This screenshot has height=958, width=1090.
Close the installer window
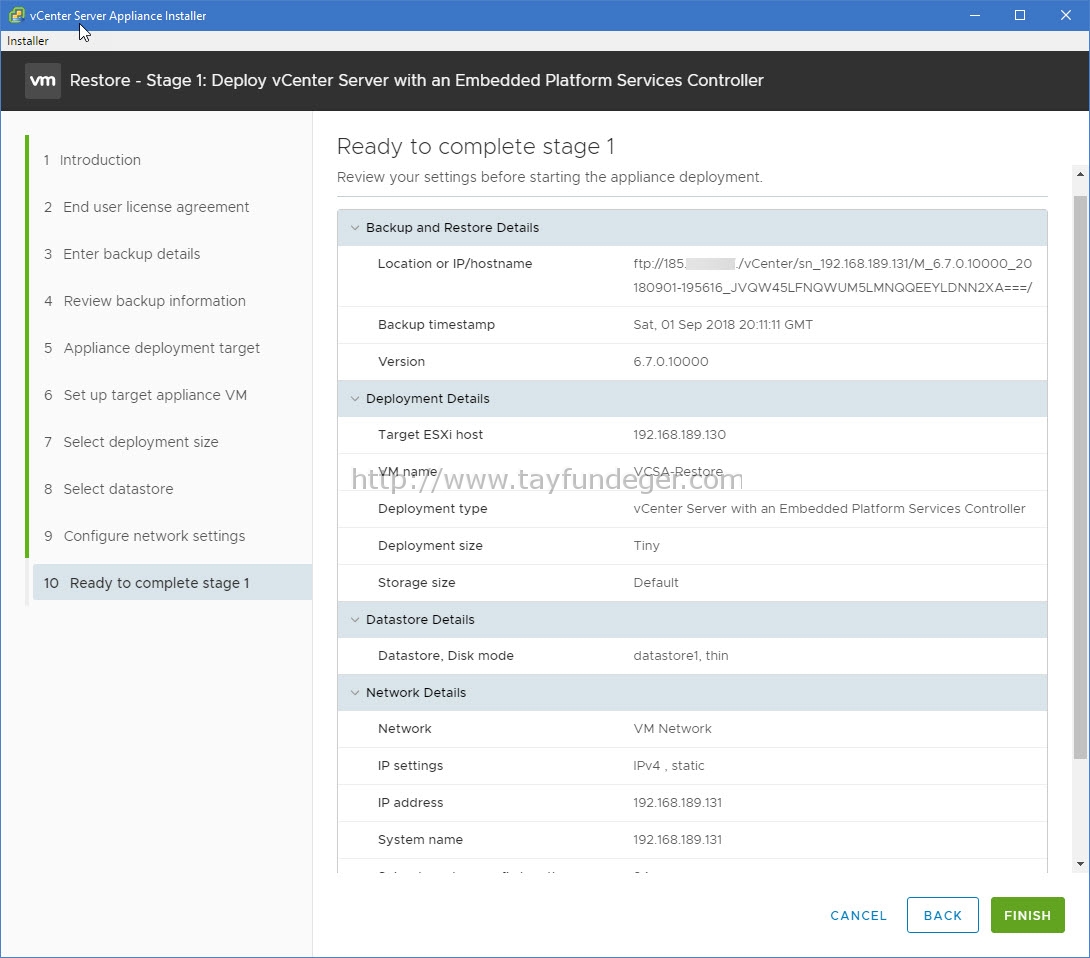point(1066,15)
